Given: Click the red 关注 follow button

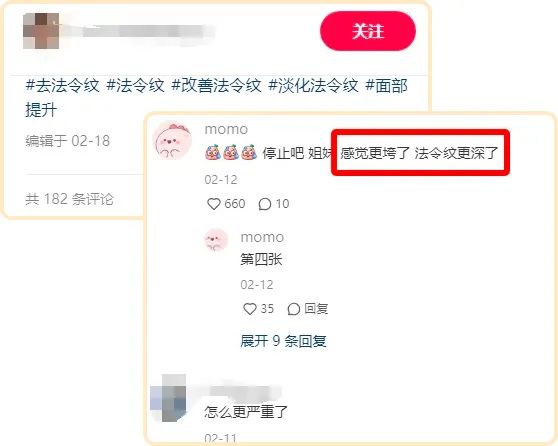Looking at the screenshot, I should tap(368, 31).
